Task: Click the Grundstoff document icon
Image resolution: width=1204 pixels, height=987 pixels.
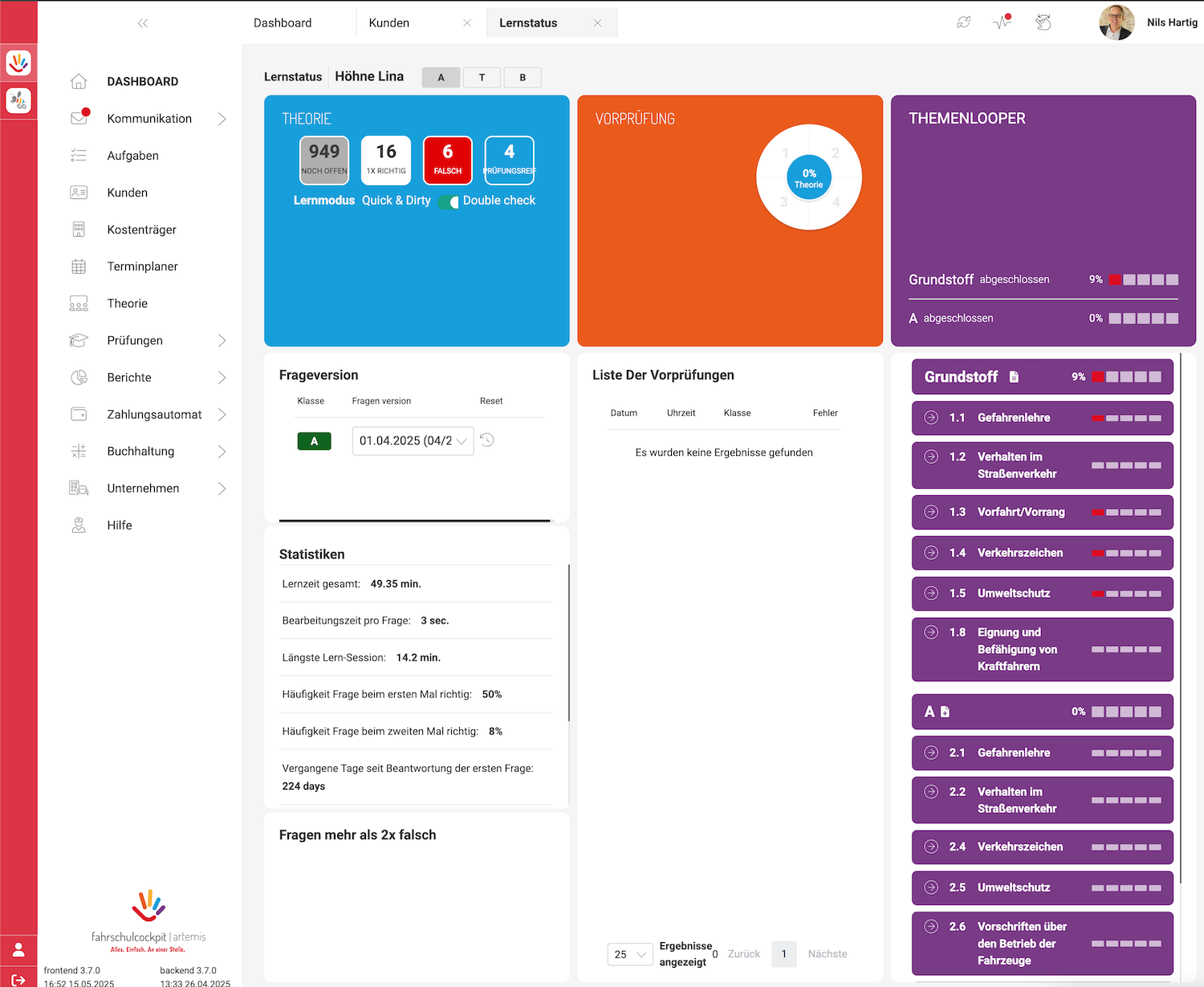Action: point(1014,376)
